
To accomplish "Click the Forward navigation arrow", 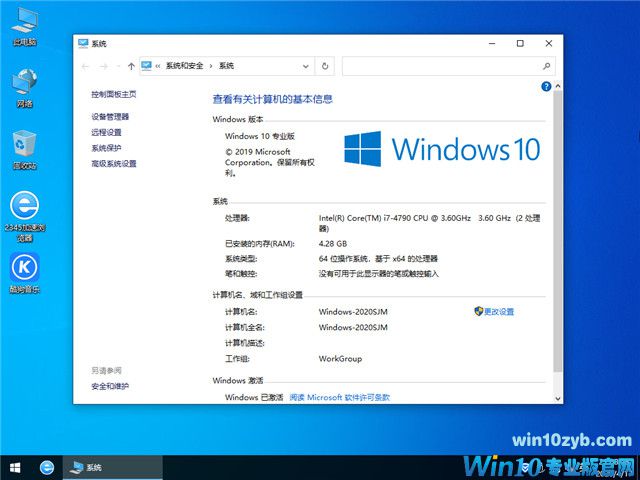I will (104, 66).
